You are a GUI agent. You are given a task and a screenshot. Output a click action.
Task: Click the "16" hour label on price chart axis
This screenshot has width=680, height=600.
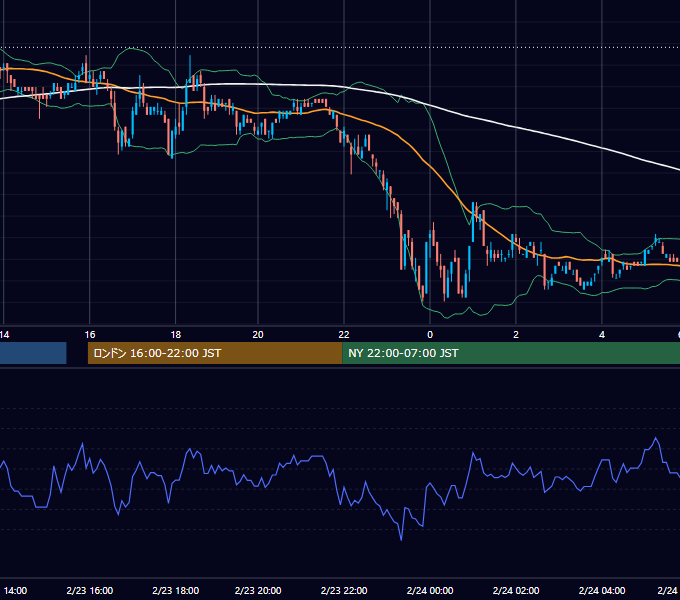click(x=90, y=335)
